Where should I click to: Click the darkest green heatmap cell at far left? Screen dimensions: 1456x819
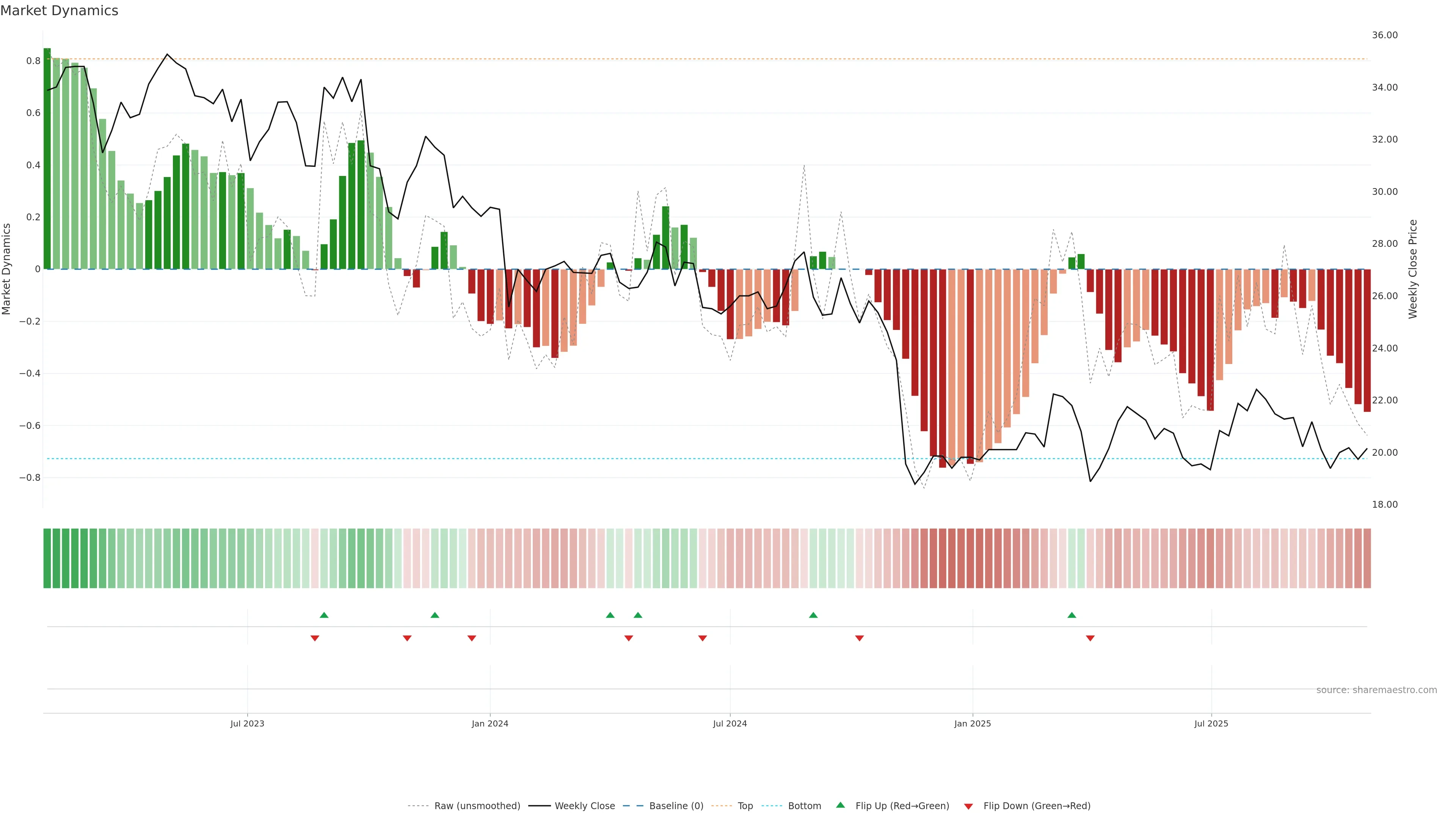point(47,558)
